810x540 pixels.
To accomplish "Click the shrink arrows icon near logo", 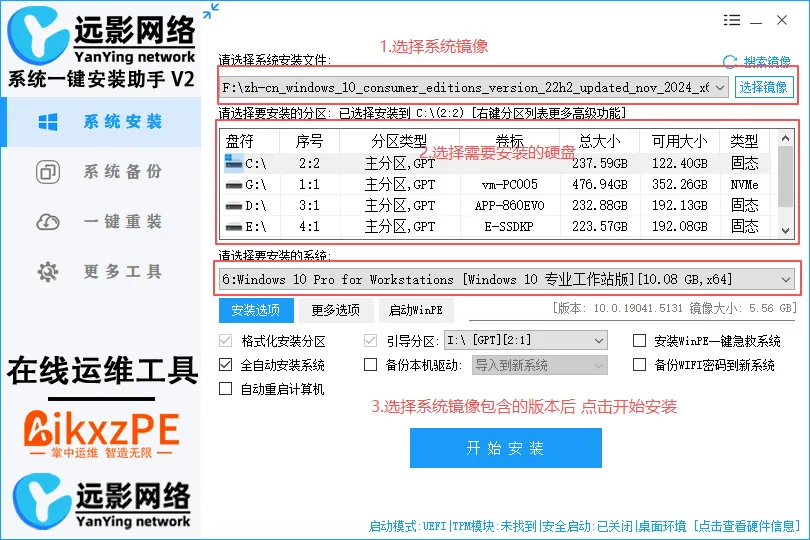I will (x=211, y=11).
